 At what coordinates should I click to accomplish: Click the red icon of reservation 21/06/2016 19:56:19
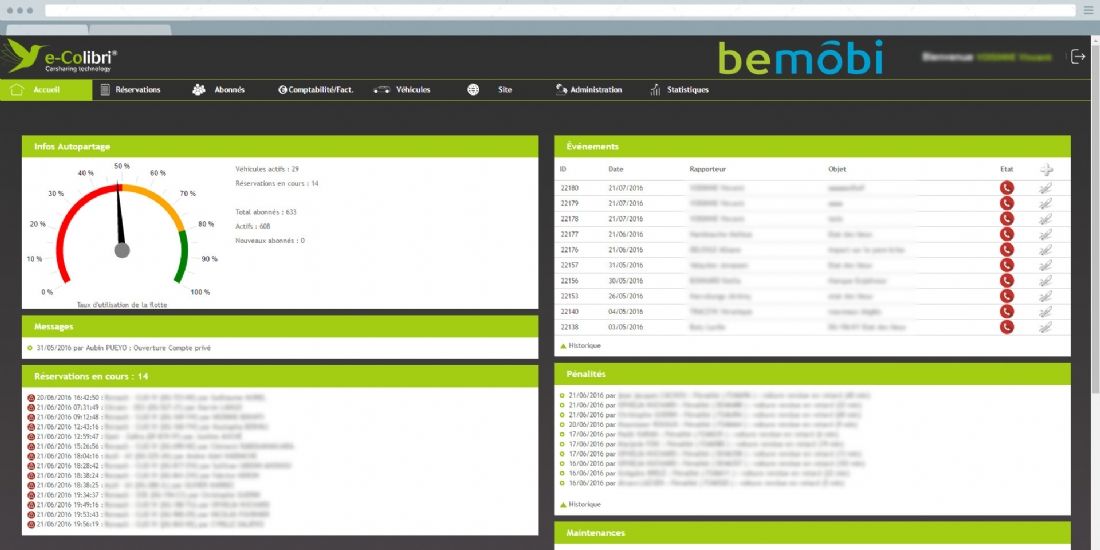click(x=31, y=525)
